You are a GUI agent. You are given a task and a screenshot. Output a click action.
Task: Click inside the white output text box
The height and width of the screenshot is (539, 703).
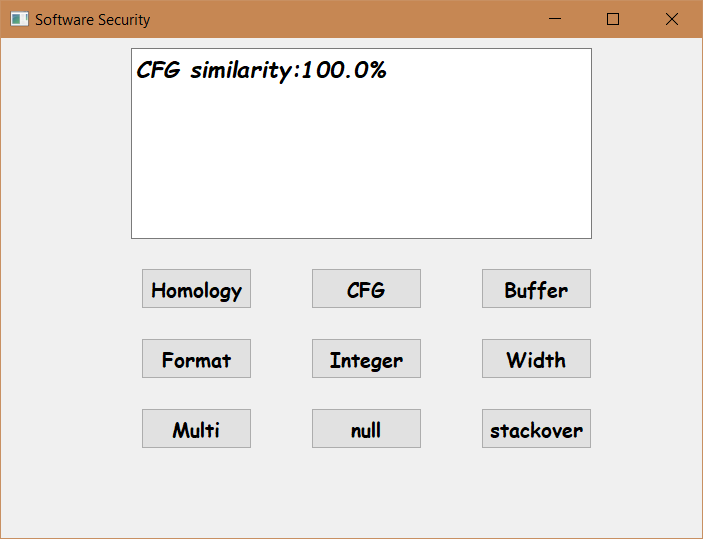[x=361, y=143]
